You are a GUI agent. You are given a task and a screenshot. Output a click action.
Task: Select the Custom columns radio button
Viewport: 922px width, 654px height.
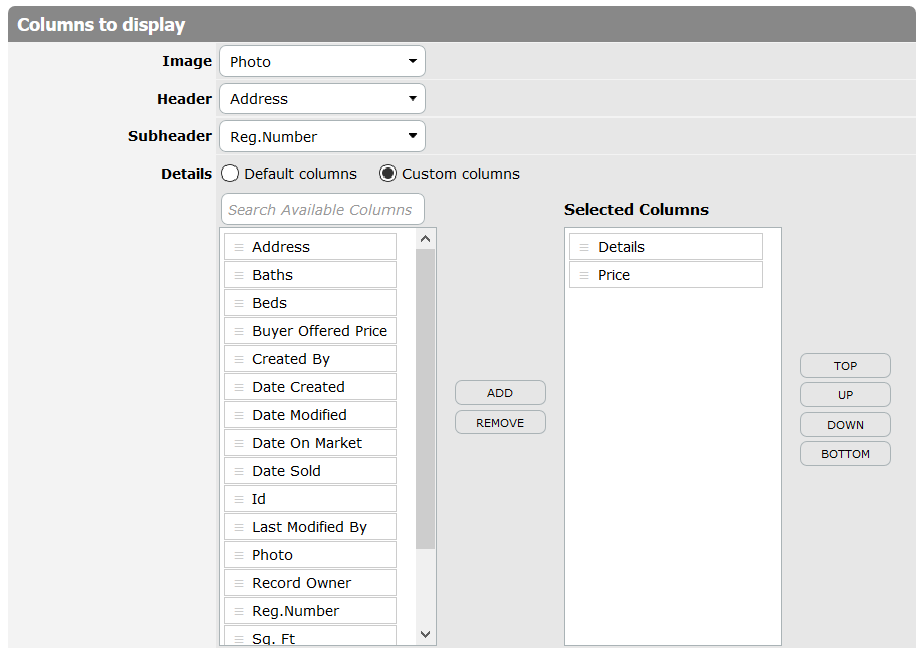(x=387, y=173)
